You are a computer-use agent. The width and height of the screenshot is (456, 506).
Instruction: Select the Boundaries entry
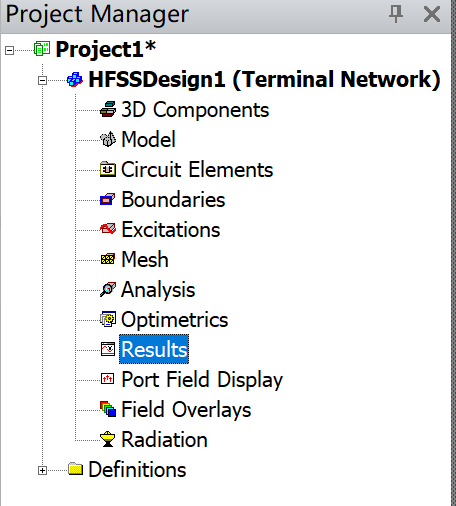click(x=173, y=199)
